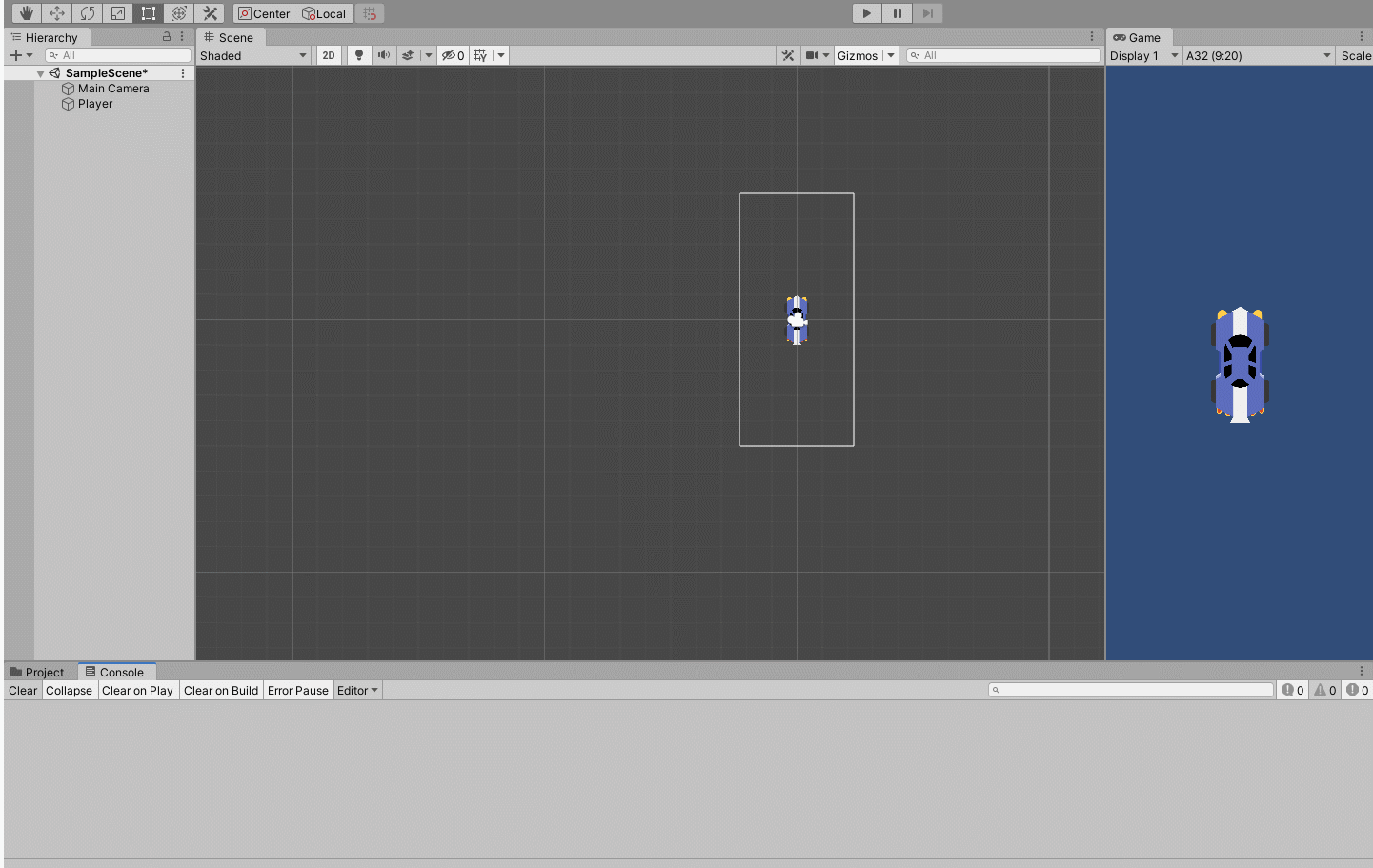
Task: Select the Rotate tool
Action: (88, 13)
